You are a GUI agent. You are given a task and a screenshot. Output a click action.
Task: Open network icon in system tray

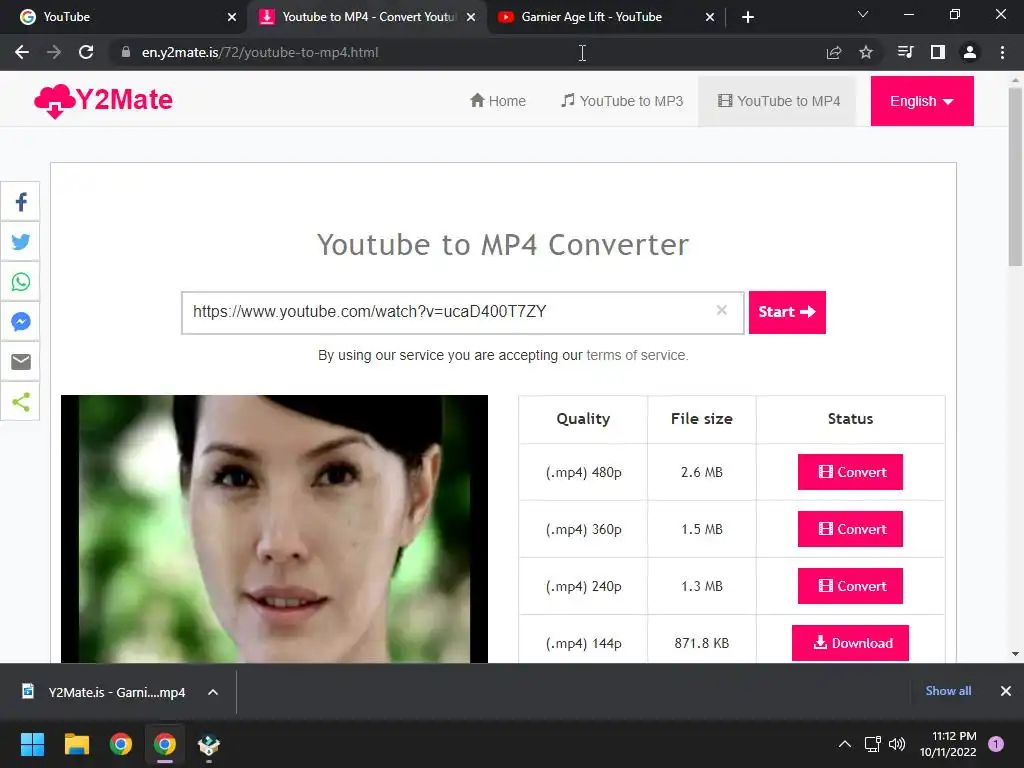[x=872, y=744]
